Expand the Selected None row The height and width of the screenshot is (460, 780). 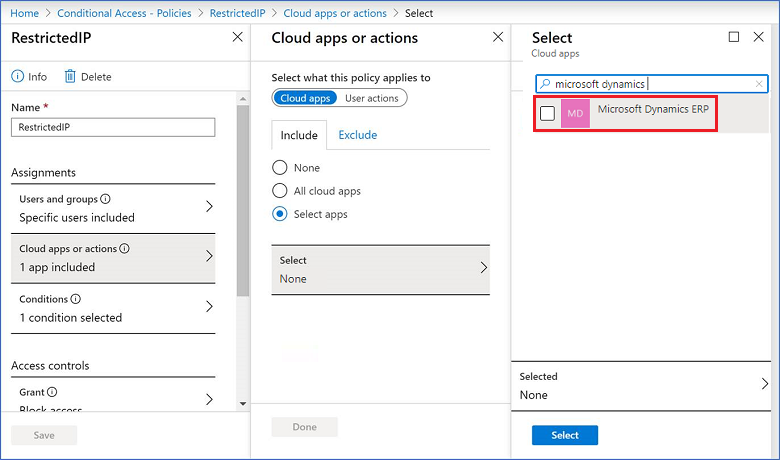[765, 385]
